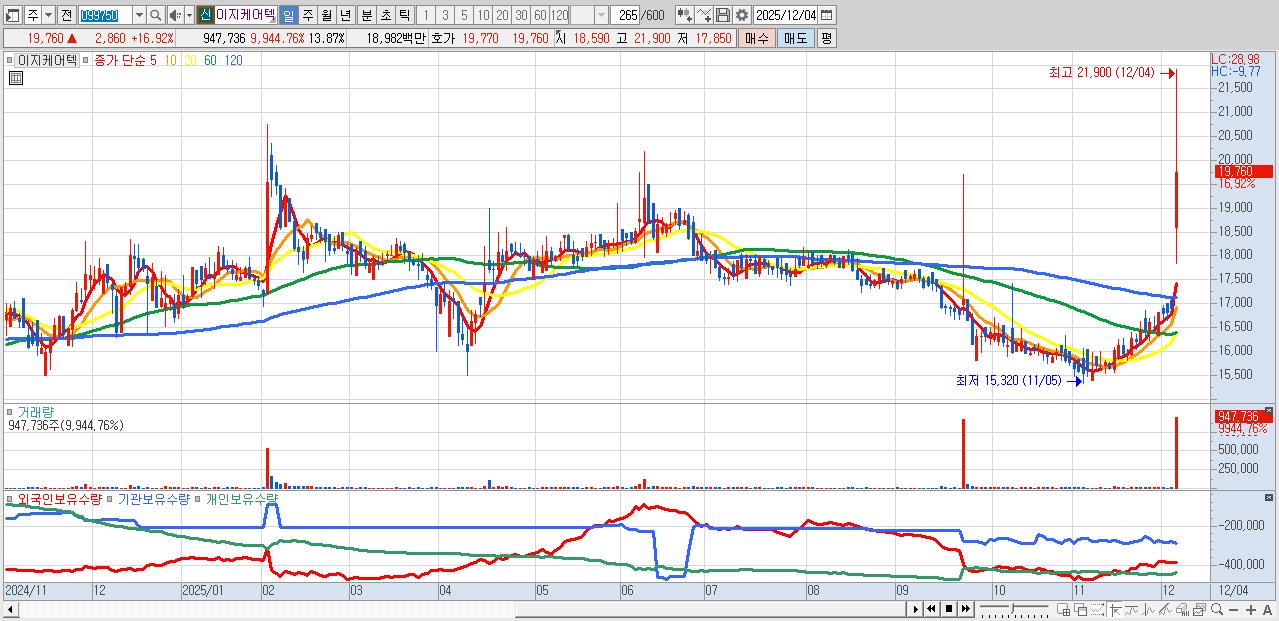Select the 60 interval button
1279x621 pixels.
[540, 15]
